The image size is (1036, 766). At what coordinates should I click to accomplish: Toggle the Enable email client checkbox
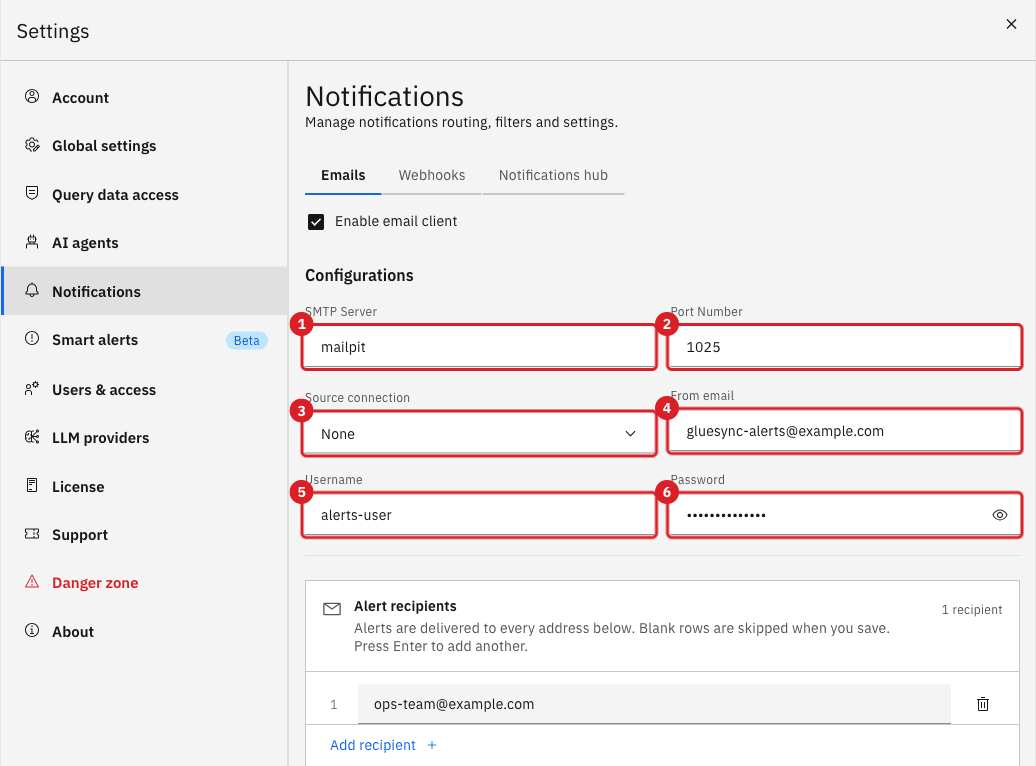(x=316, y=221)
